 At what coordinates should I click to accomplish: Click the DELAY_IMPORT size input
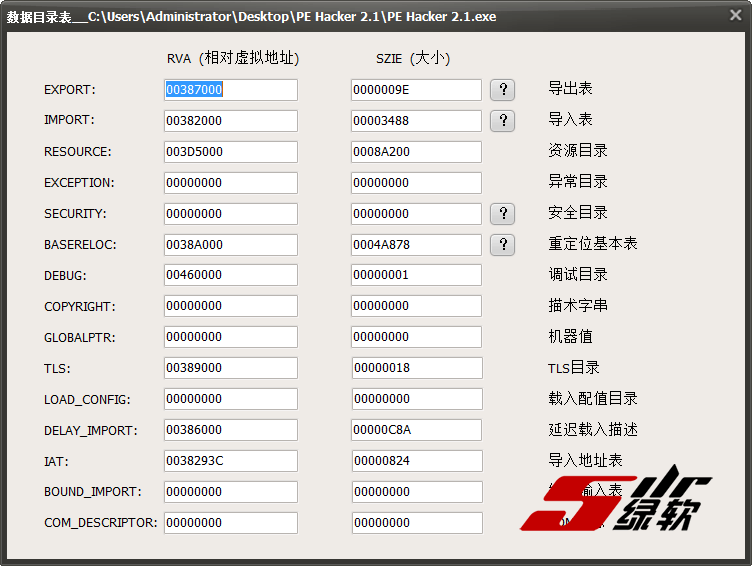pos(416,430)
